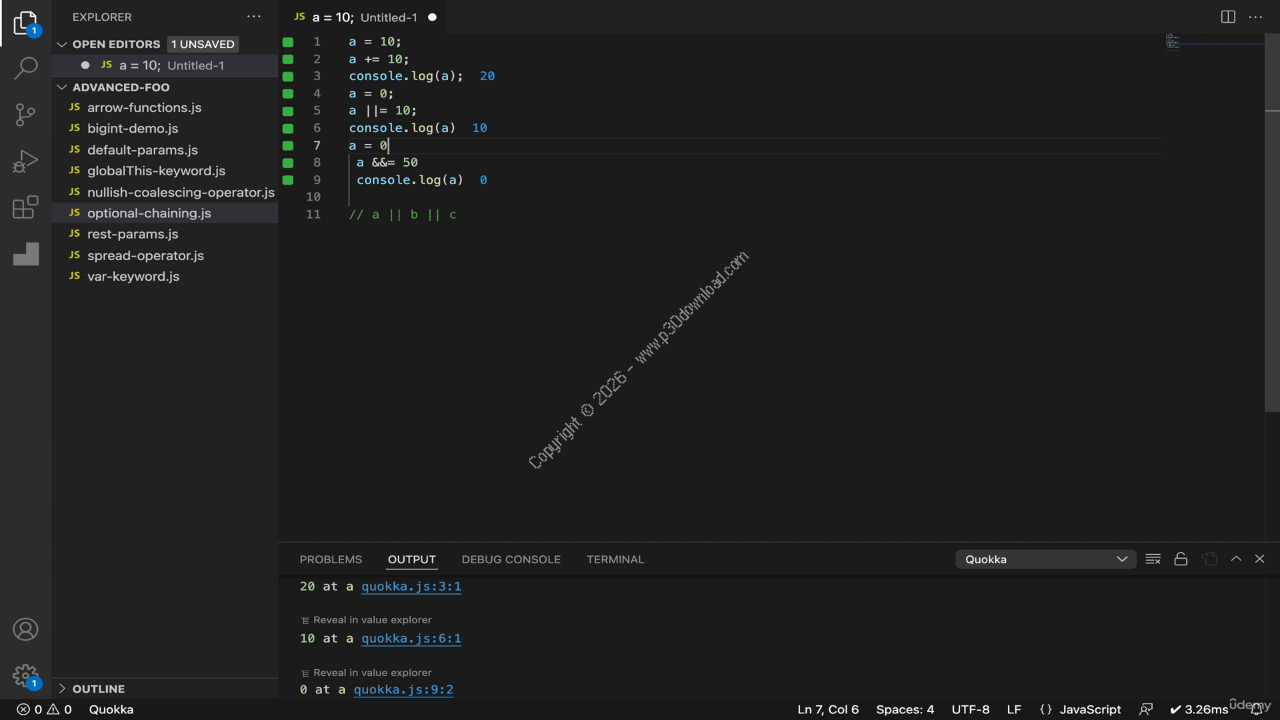
Task: Clear the output panel
Action: [1153, 559]
